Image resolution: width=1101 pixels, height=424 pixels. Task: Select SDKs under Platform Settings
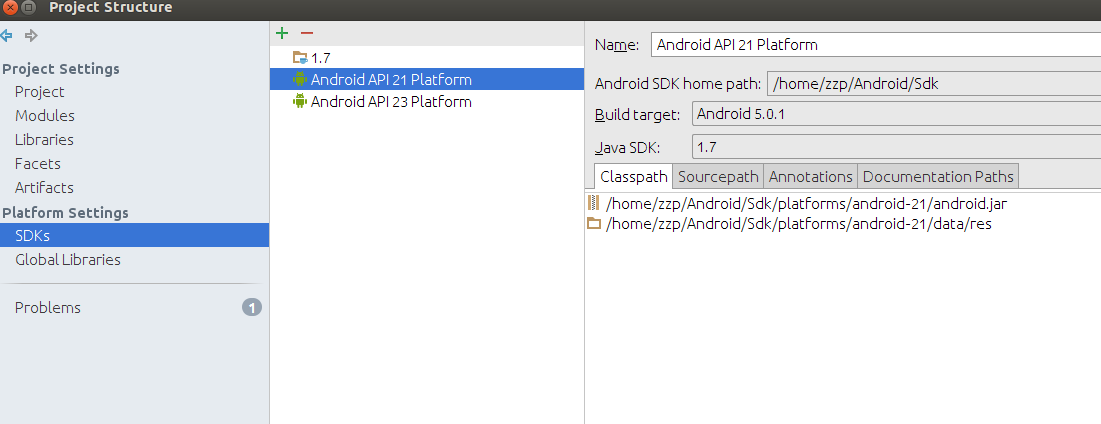tap(134, 235)
